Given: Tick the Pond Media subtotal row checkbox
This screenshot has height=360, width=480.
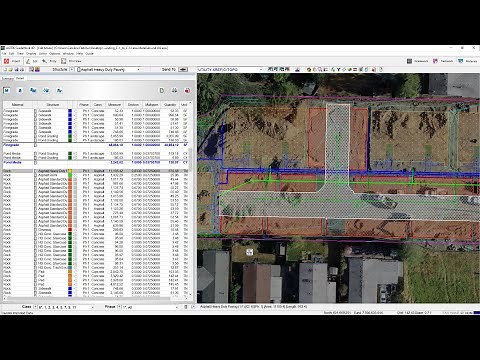Looking at the screenshot, I should click(35, 162).
